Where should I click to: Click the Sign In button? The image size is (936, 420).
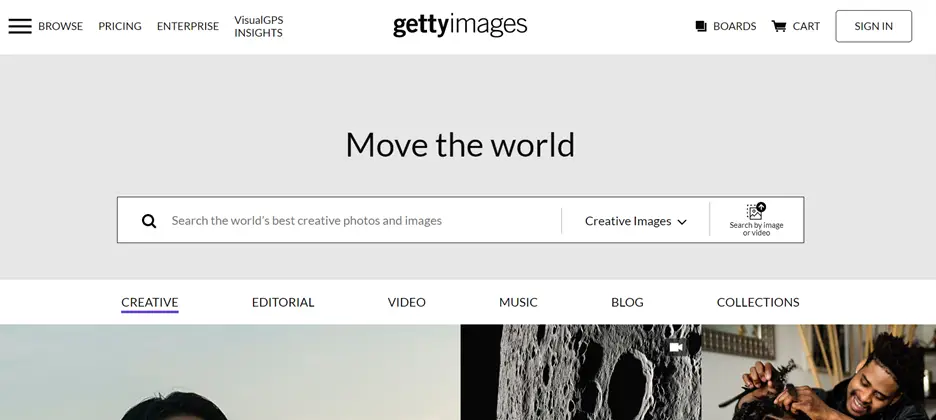coord(873,26)
